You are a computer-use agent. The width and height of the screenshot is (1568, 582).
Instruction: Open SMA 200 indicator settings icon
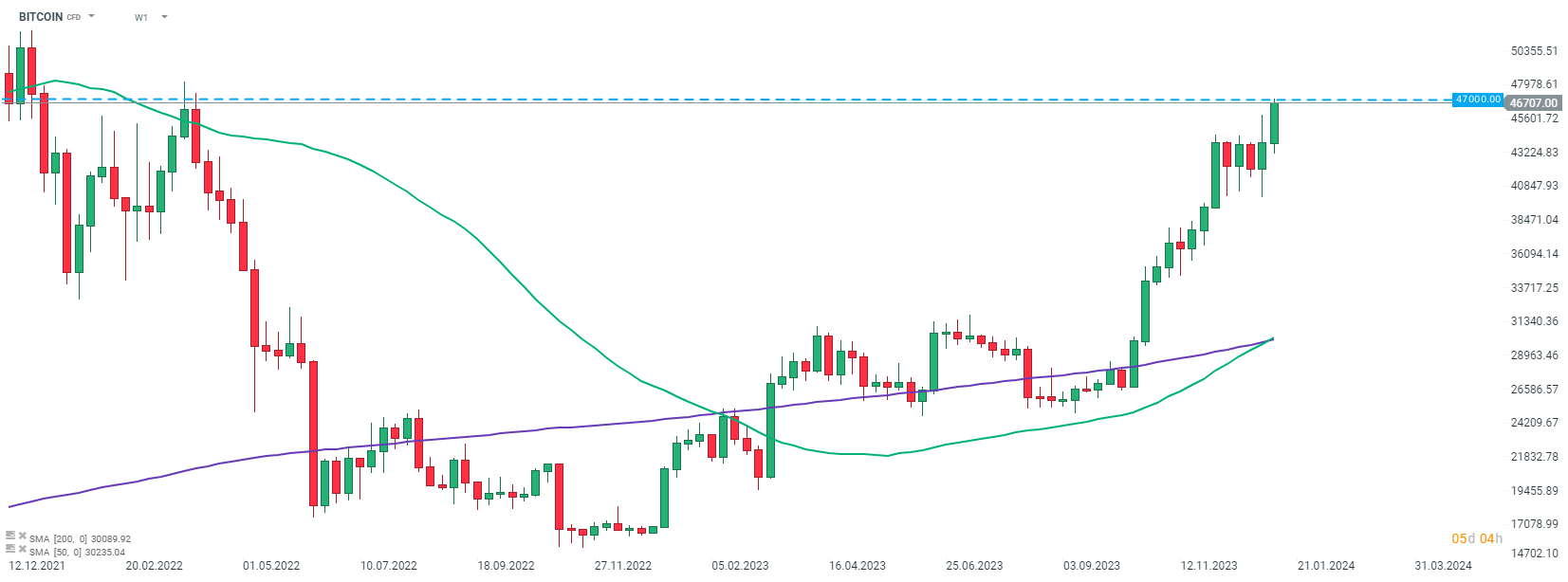[10, 537]
